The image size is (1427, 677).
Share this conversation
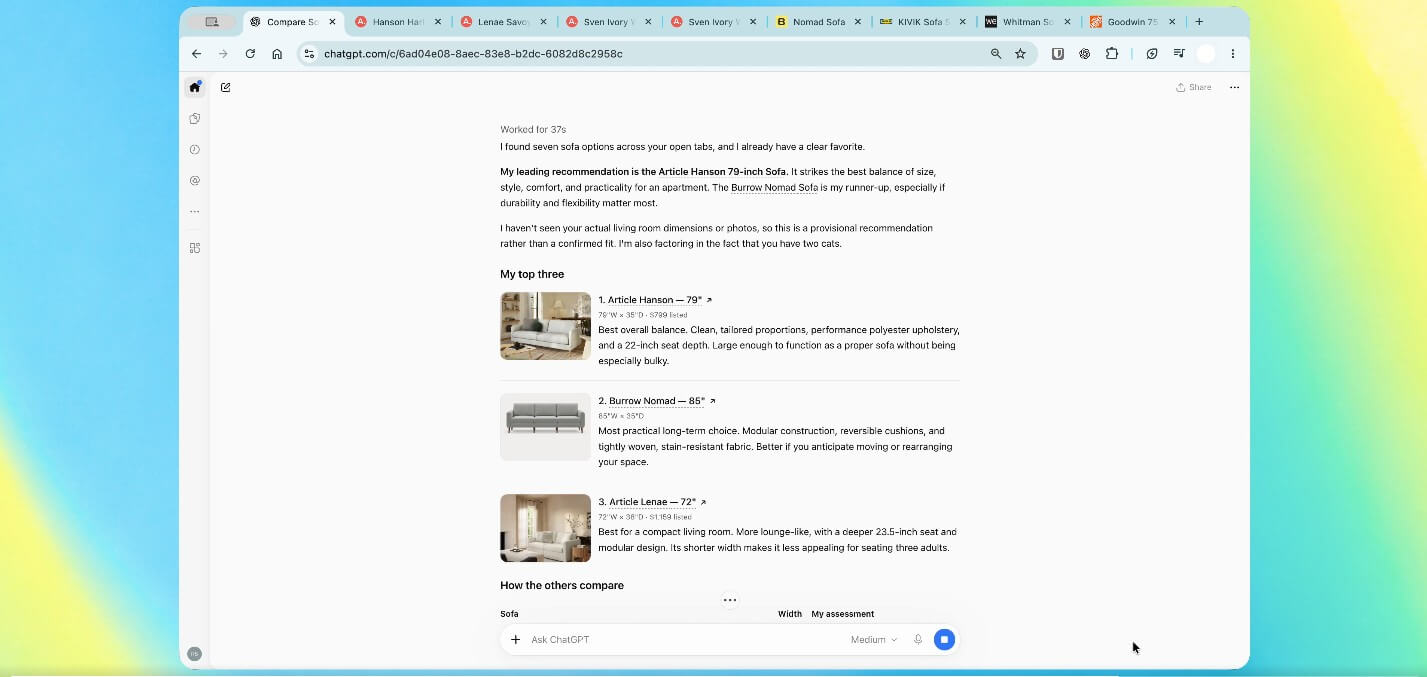click(x=1194, y=87)
